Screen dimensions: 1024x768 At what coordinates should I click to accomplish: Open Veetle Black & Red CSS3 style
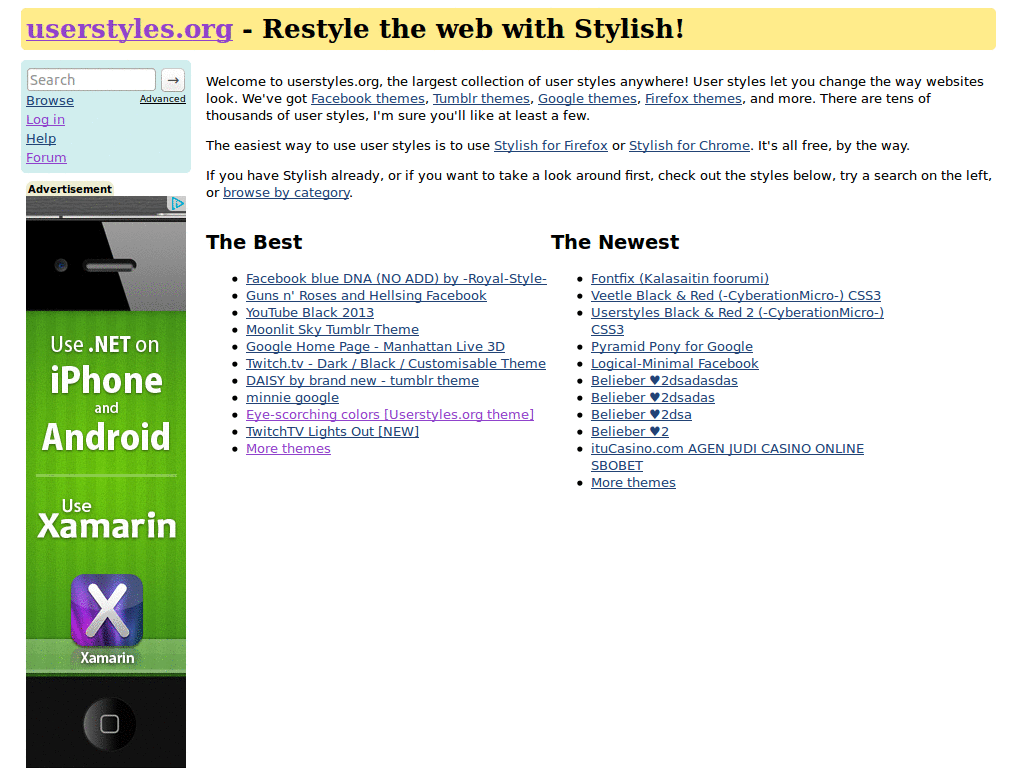coord(736,296)
